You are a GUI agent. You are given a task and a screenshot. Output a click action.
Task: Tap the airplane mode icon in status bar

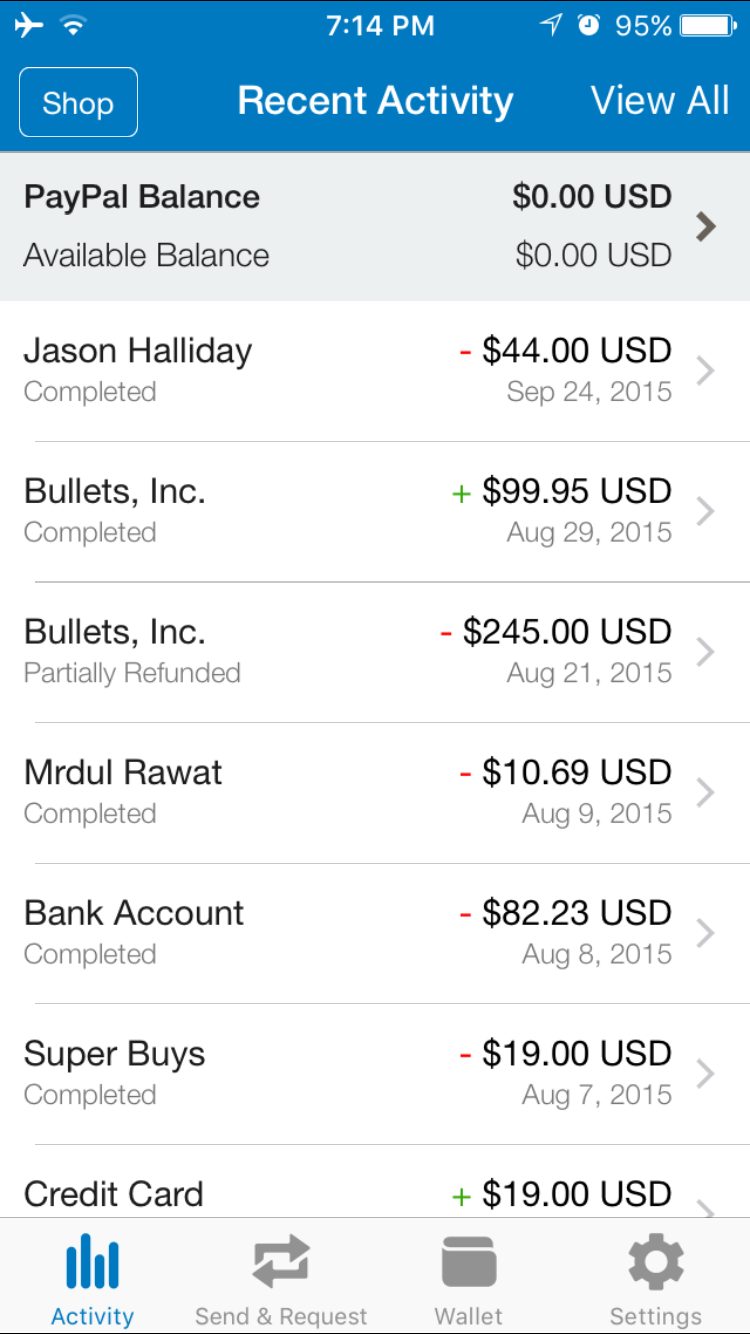tap(29, 25)
